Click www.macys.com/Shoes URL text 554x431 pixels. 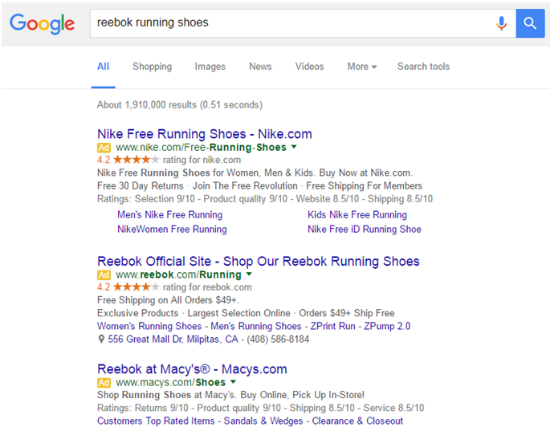click(171, 382)
